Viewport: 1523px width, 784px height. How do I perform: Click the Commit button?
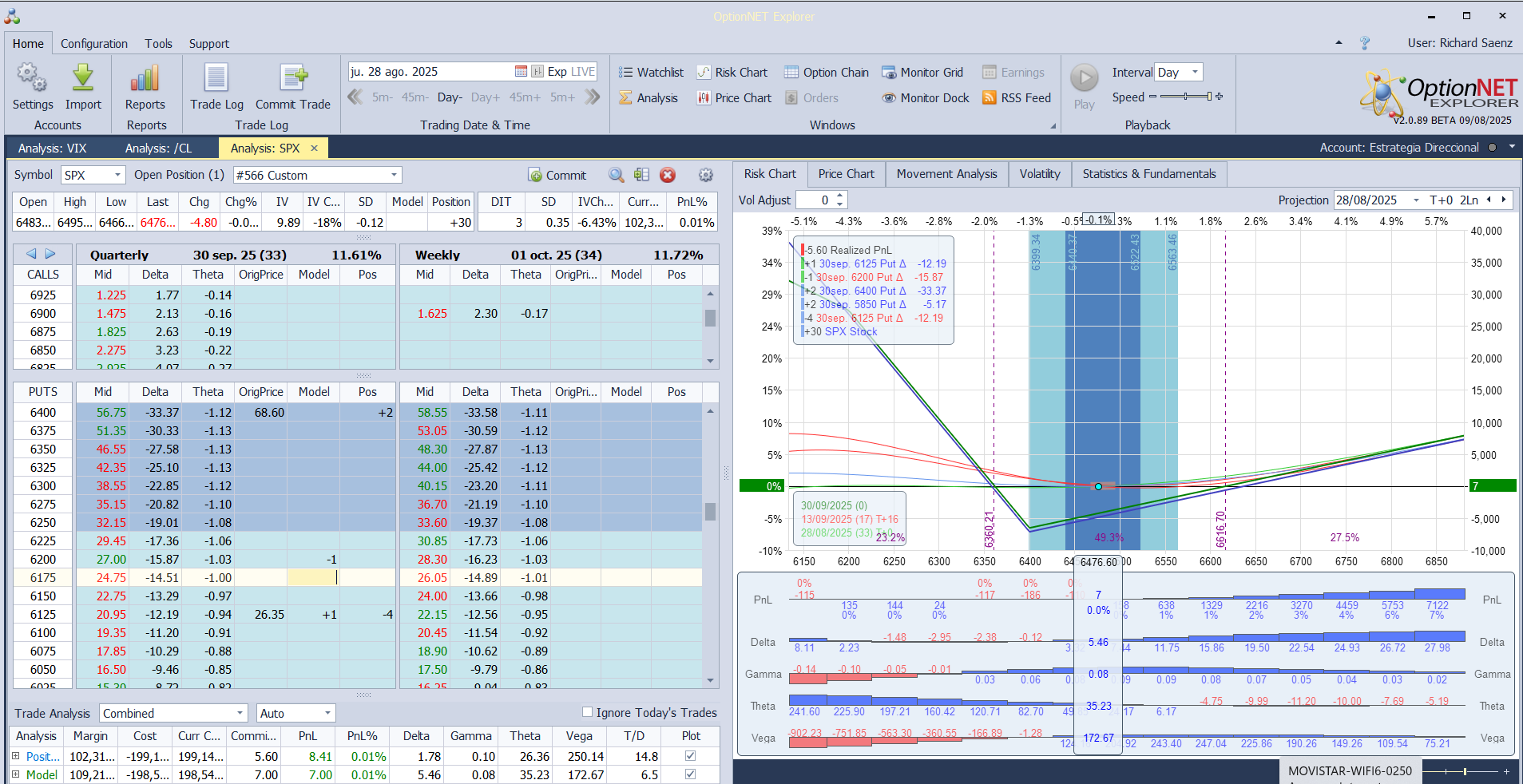[557, 176]
